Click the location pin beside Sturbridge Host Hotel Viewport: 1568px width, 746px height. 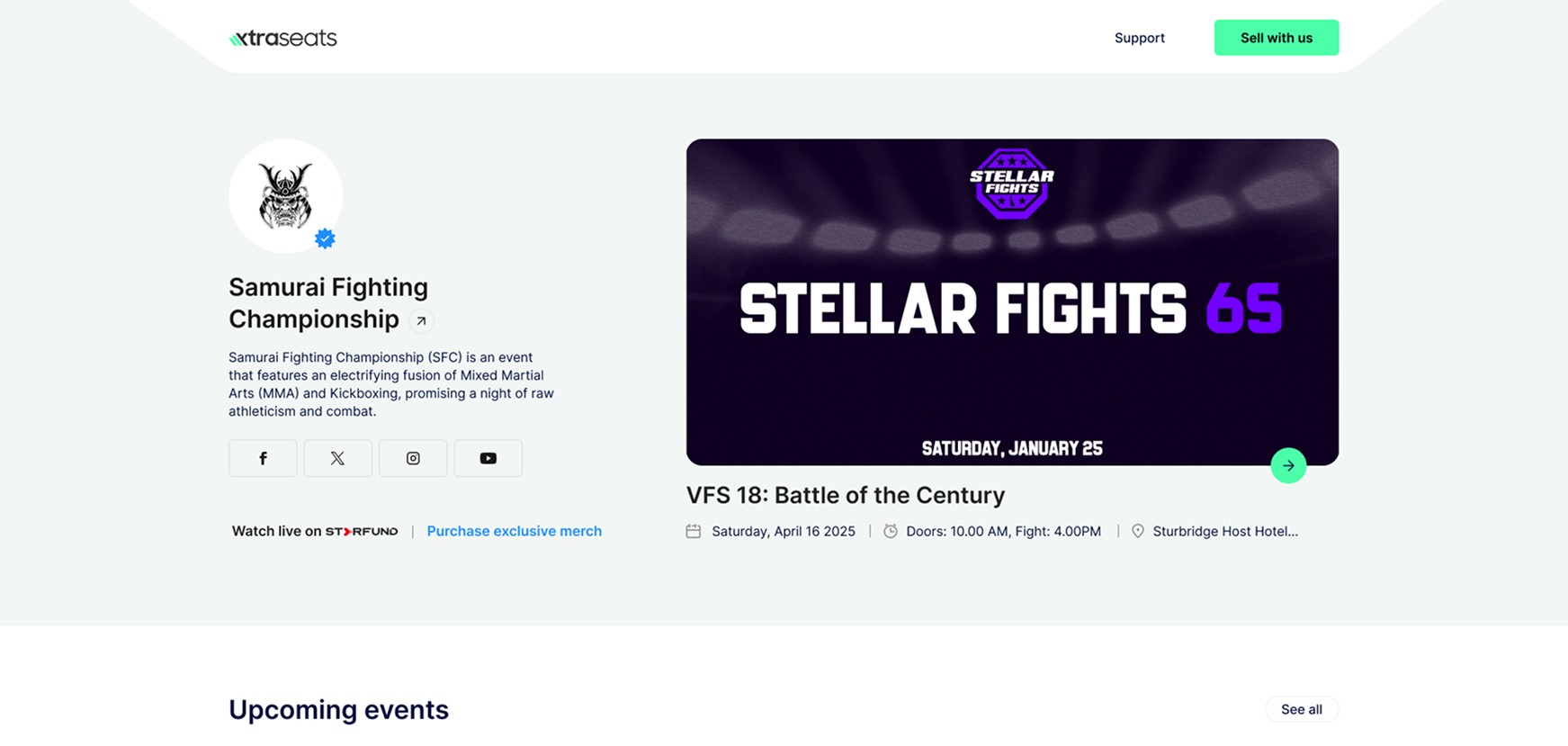click(x=1137, y=531)
